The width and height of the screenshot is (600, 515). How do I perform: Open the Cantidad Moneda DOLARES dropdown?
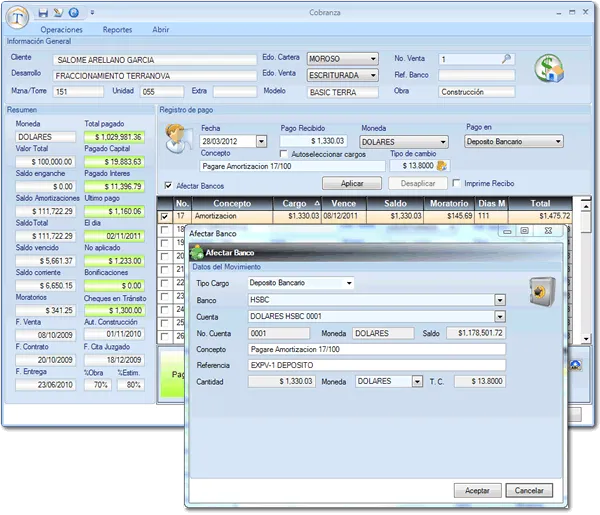pos(417,381)
